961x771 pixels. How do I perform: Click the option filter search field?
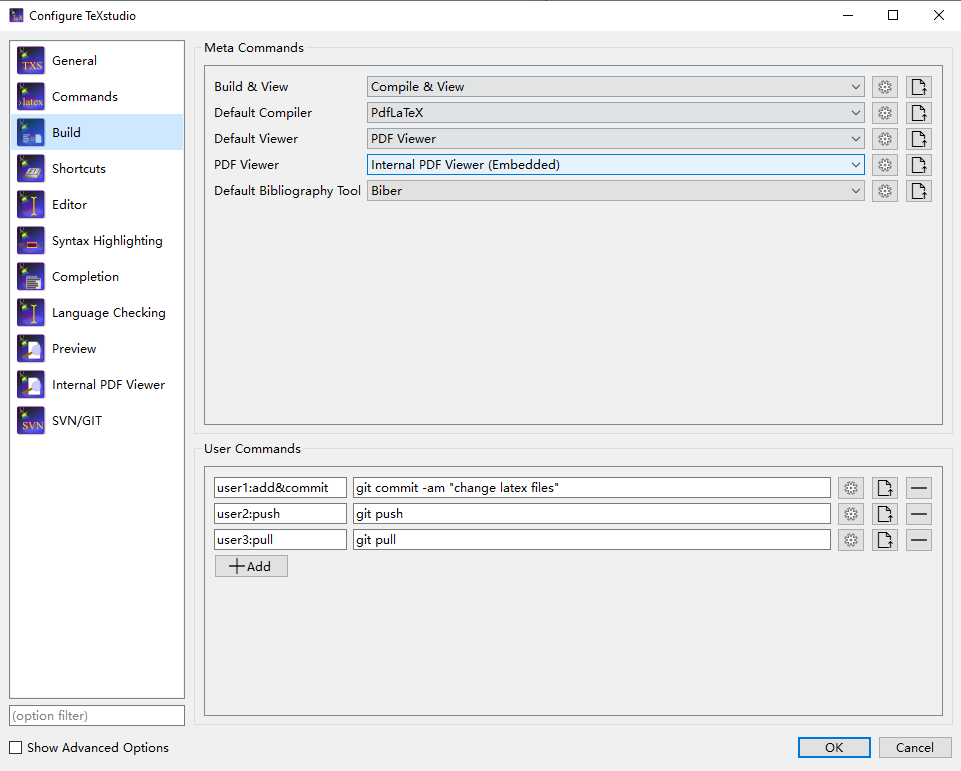coord(97,716)
